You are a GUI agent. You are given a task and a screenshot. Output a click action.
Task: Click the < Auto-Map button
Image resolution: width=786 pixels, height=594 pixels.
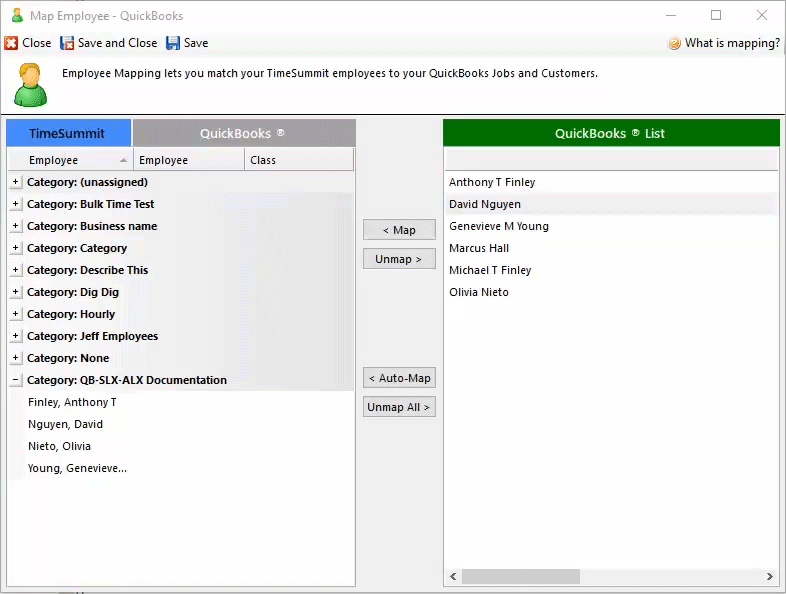[x=399, y=378]
